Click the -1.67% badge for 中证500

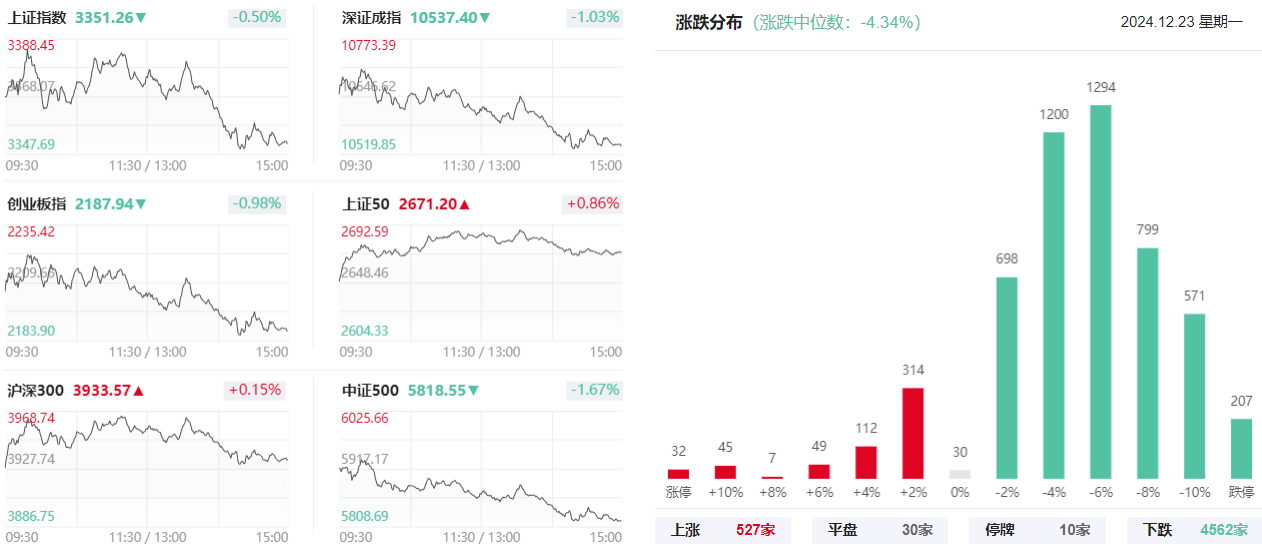(x=594, y=390)
